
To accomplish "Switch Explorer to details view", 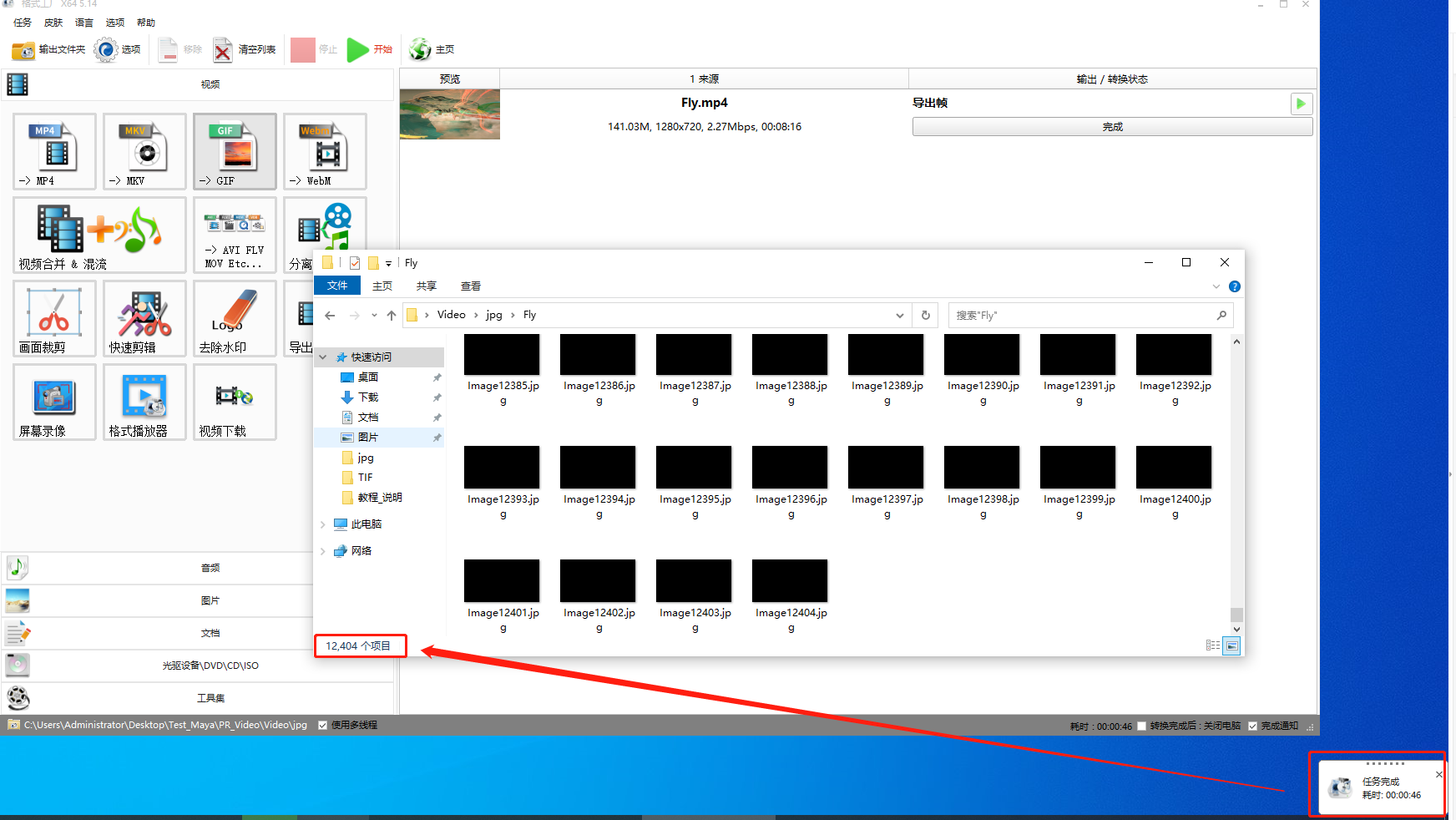I will 1213,645.
